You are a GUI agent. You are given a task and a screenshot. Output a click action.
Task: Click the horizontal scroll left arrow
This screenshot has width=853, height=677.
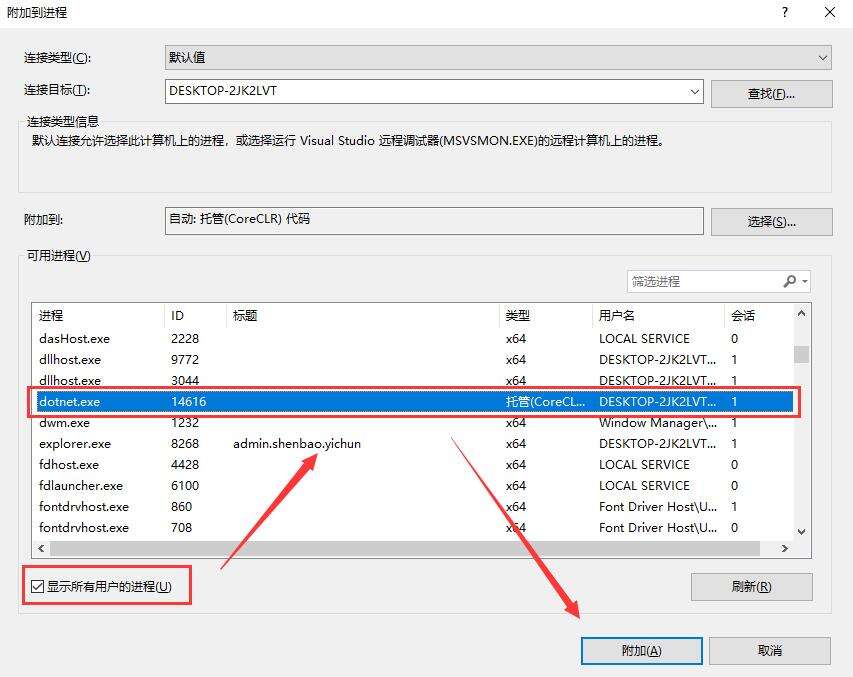click(41, 549)
